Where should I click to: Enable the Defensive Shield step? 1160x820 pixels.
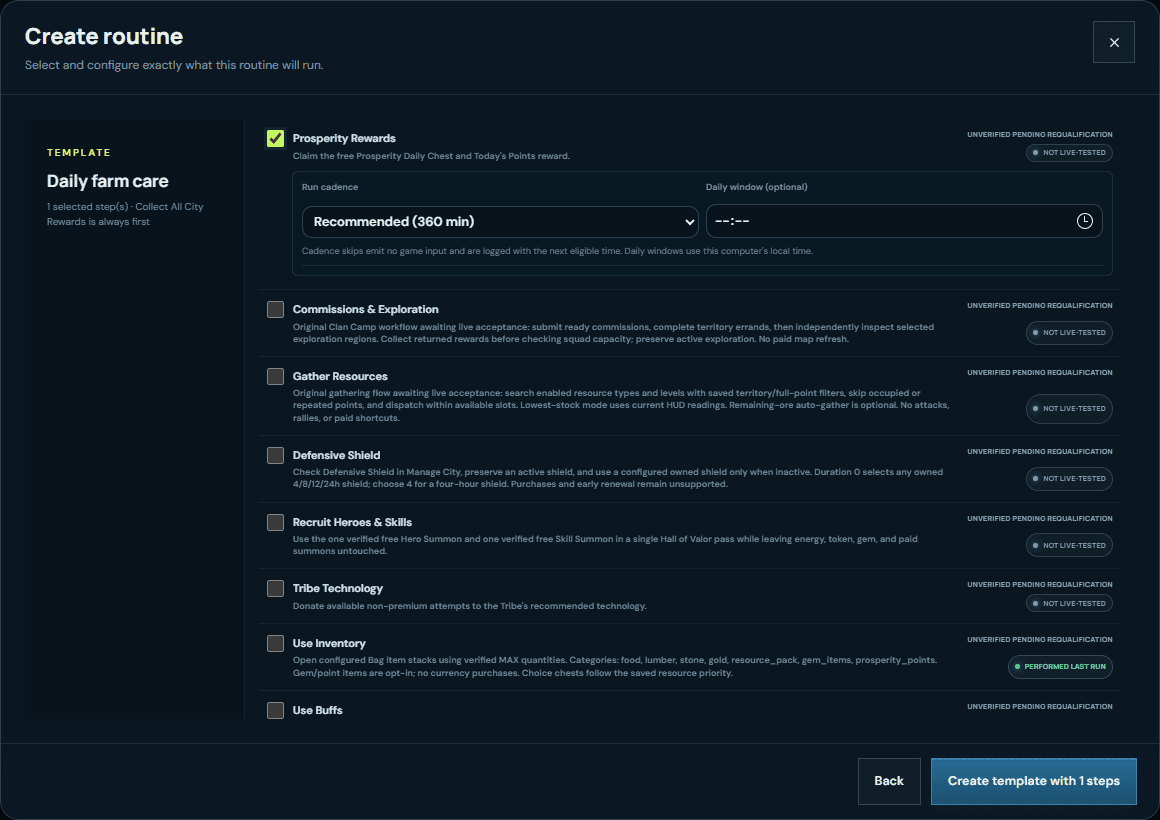point(275,455)
